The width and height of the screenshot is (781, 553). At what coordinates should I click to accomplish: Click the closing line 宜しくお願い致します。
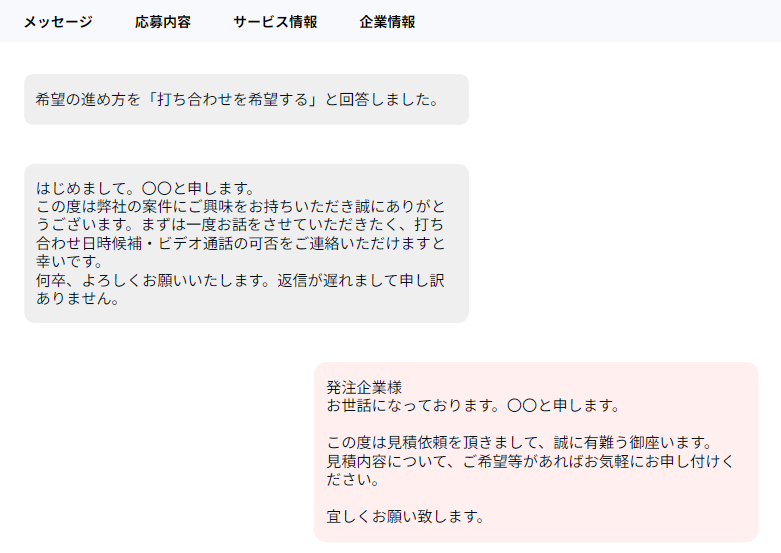point(406,517)
